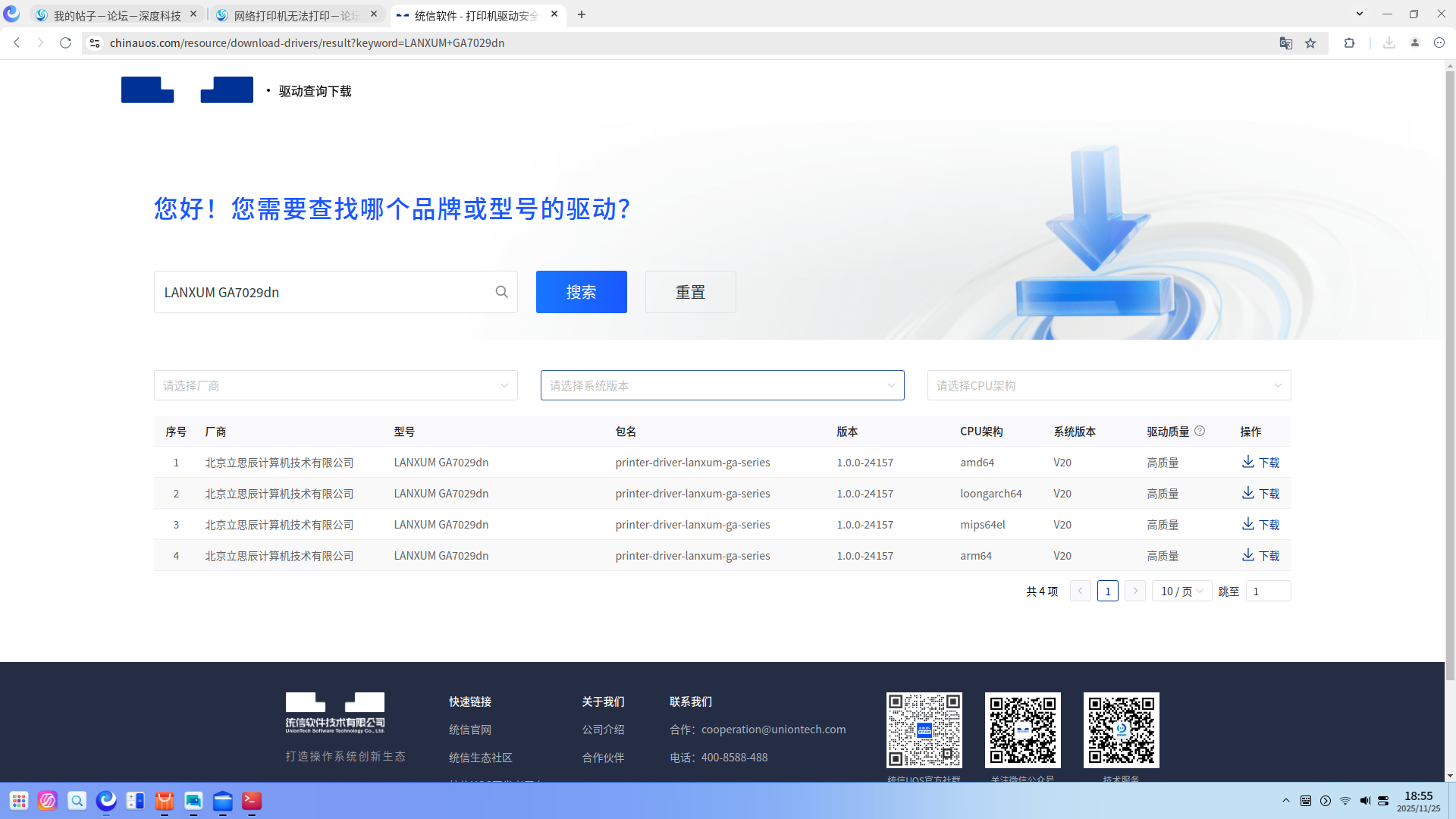Expand the 请选择CPU架构 dropdown

tap(1109, 385)
